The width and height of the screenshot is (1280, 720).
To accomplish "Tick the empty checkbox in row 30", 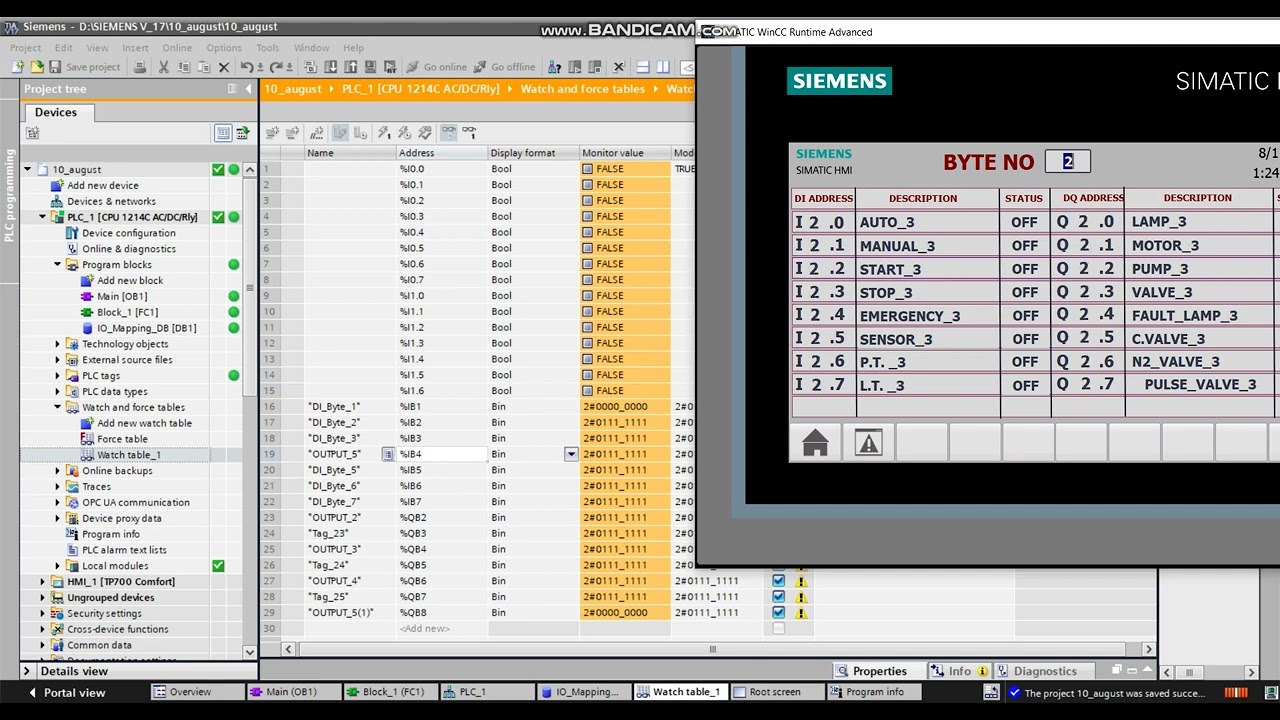I will coord(779,628).
